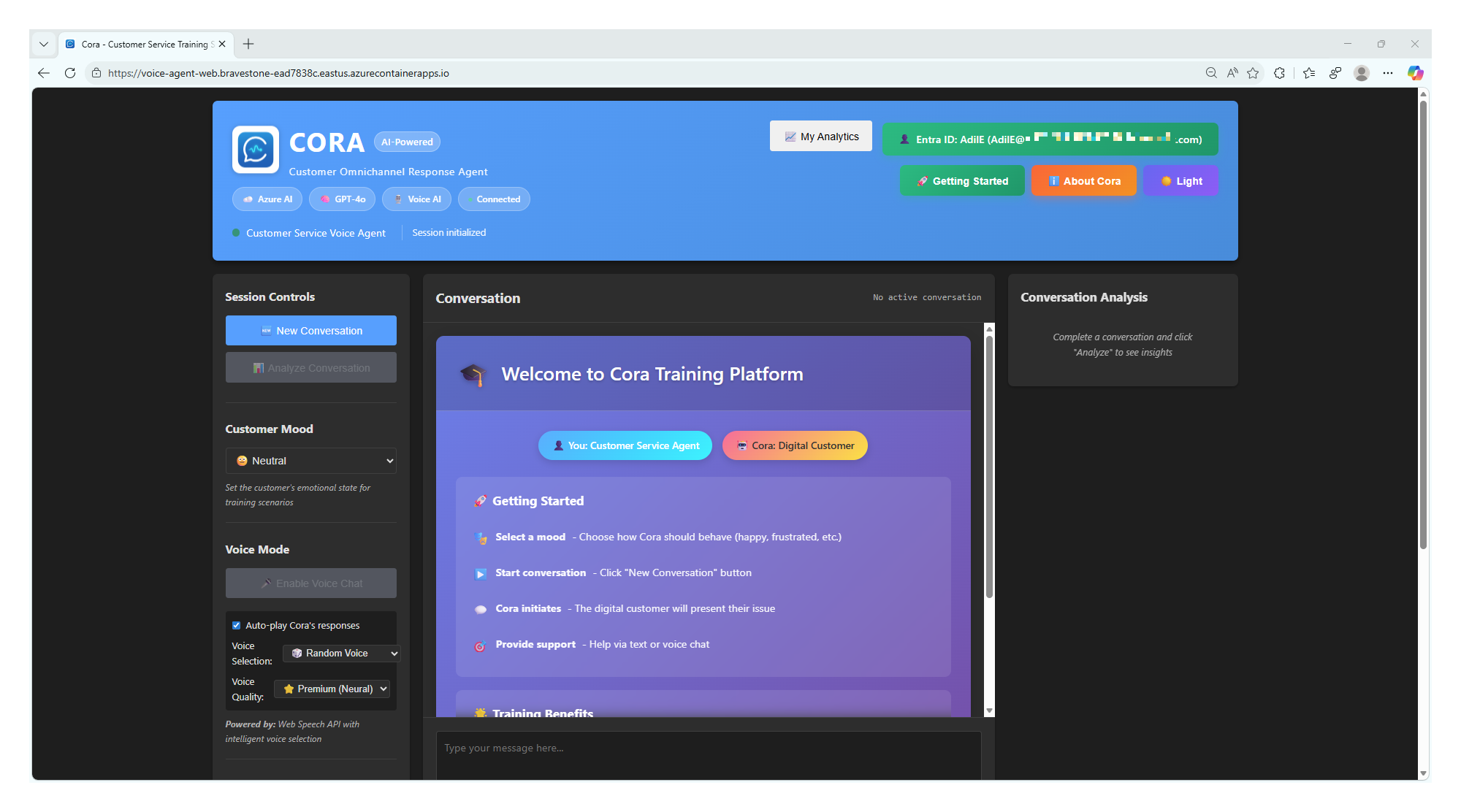
Task: Enable Auto-play Cora's responses
Action: tap(236, 625)
